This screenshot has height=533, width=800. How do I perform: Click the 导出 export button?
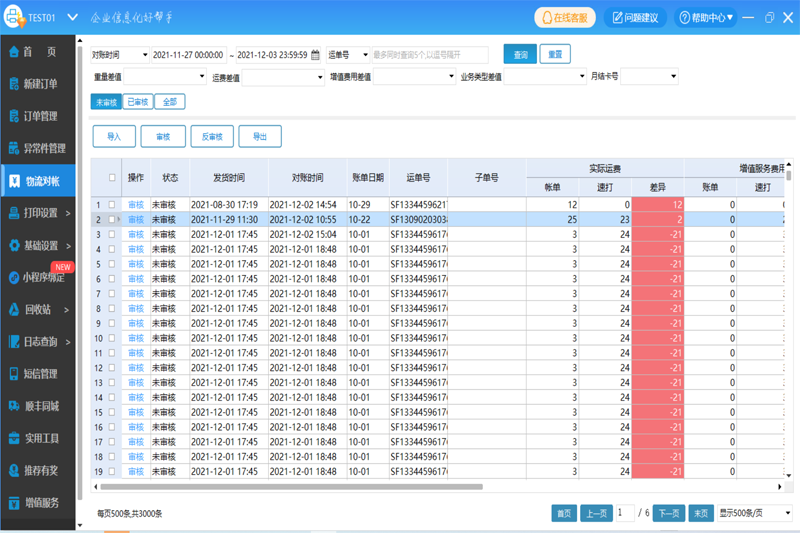point(260,137)
